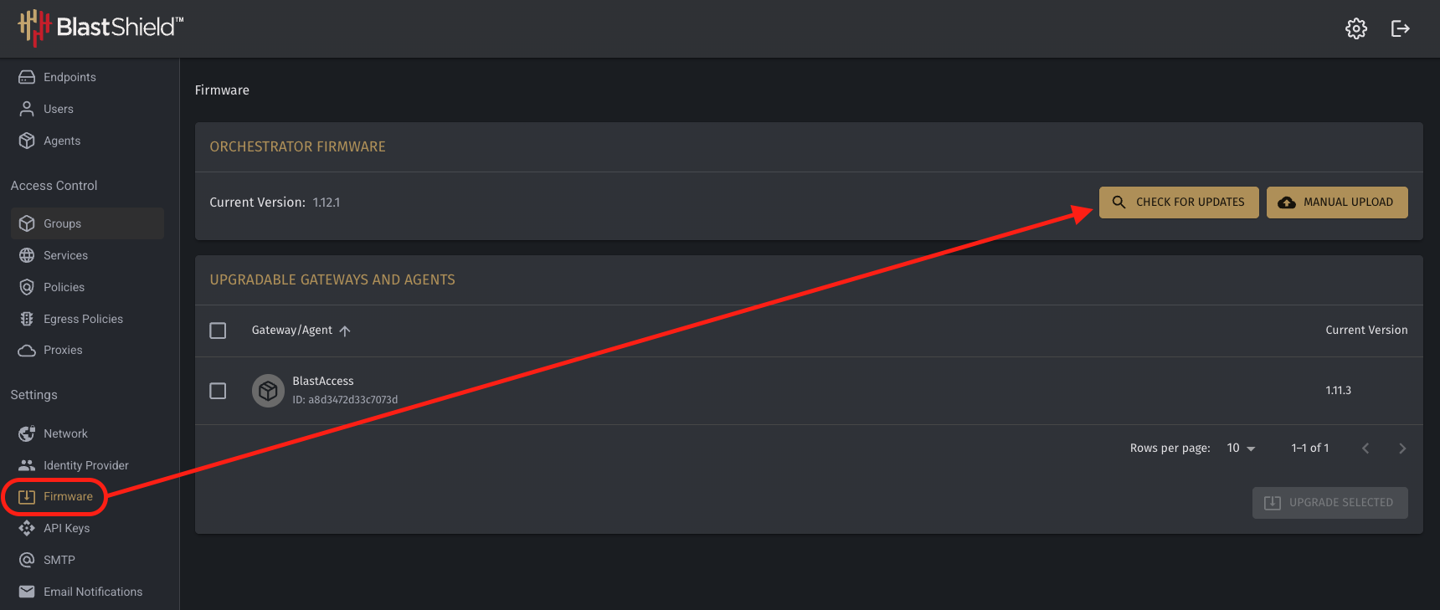Image resolution: width=1440 pixels, height=610 pixels.
Task: Open the API Keys sidebar icon
Action: pos(27,528)
